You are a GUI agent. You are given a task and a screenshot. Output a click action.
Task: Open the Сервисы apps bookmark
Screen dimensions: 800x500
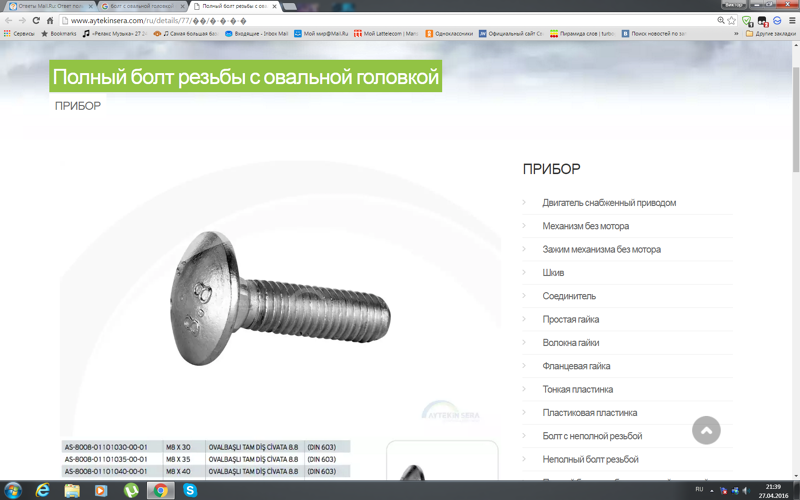point(19,34)
